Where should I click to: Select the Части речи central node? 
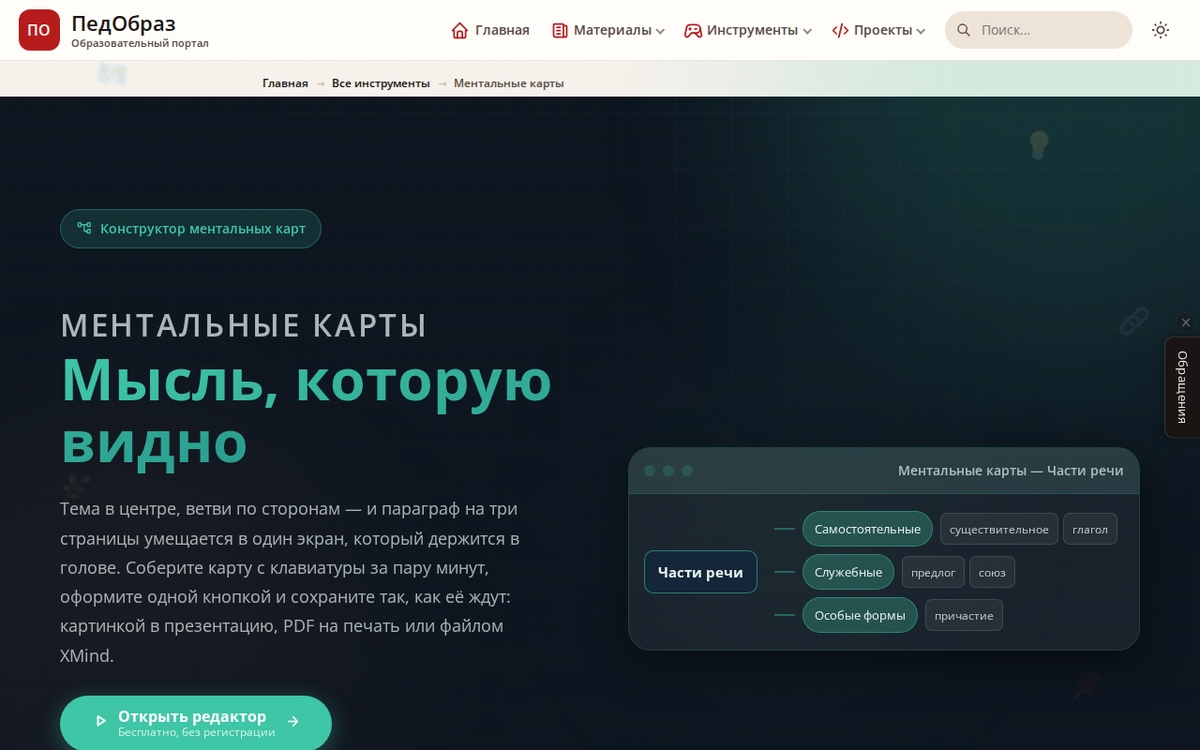[x=700, y=572]
